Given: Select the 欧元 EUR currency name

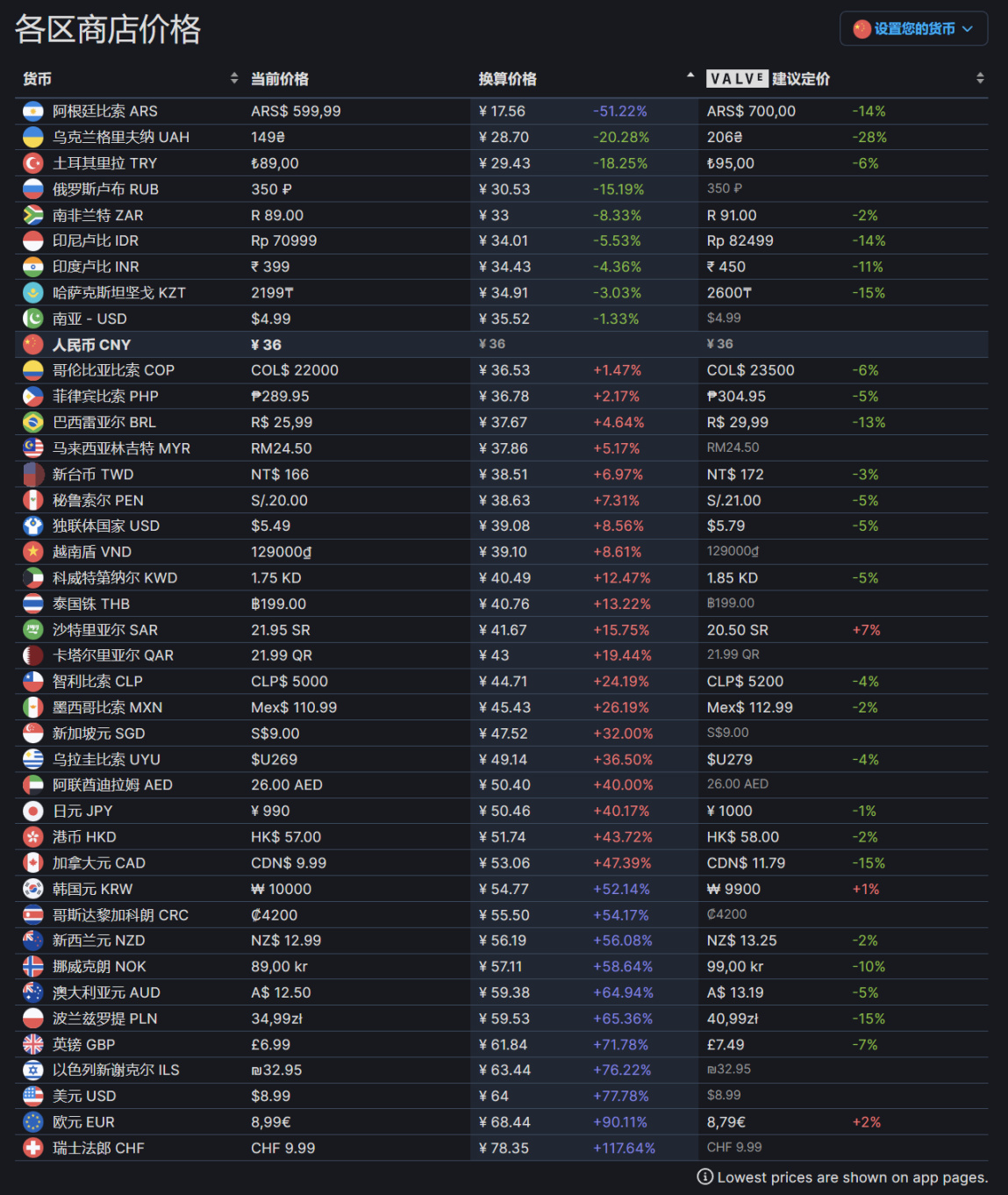Looking at the screenshot, I should click(83, 1122).
